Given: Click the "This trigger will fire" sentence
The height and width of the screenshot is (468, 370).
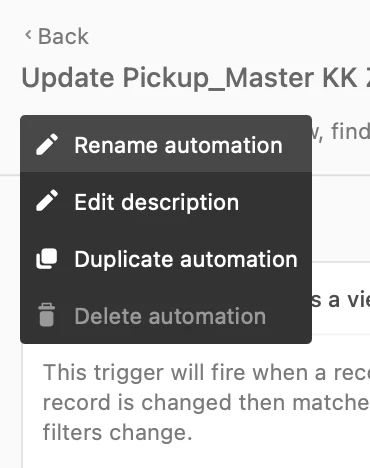Looking at the screenshot, I should [x=206, y=372].
